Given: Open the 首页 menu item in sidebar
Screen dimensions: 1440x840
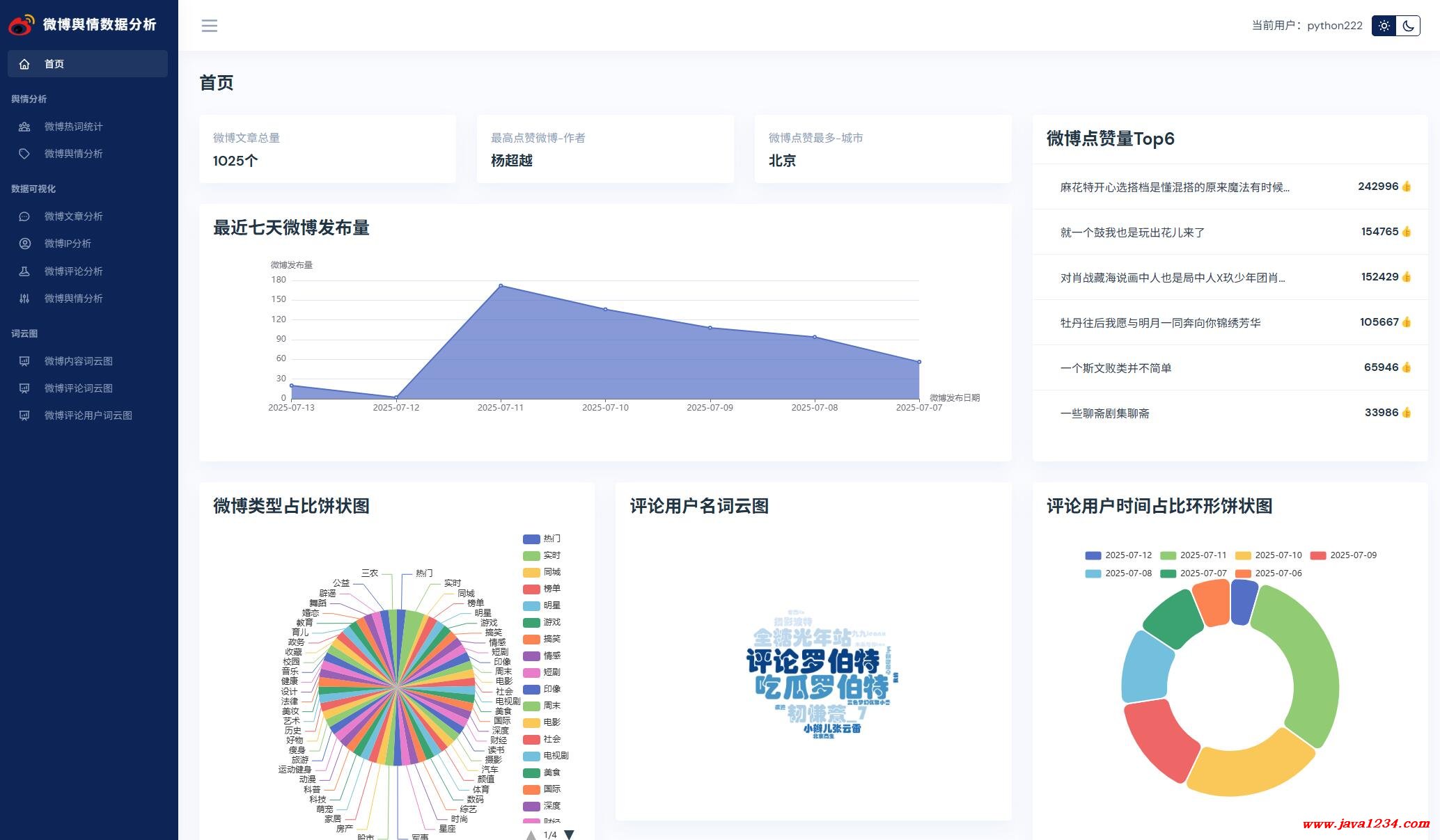Looking at the screenshot, I should click(54, 64).
